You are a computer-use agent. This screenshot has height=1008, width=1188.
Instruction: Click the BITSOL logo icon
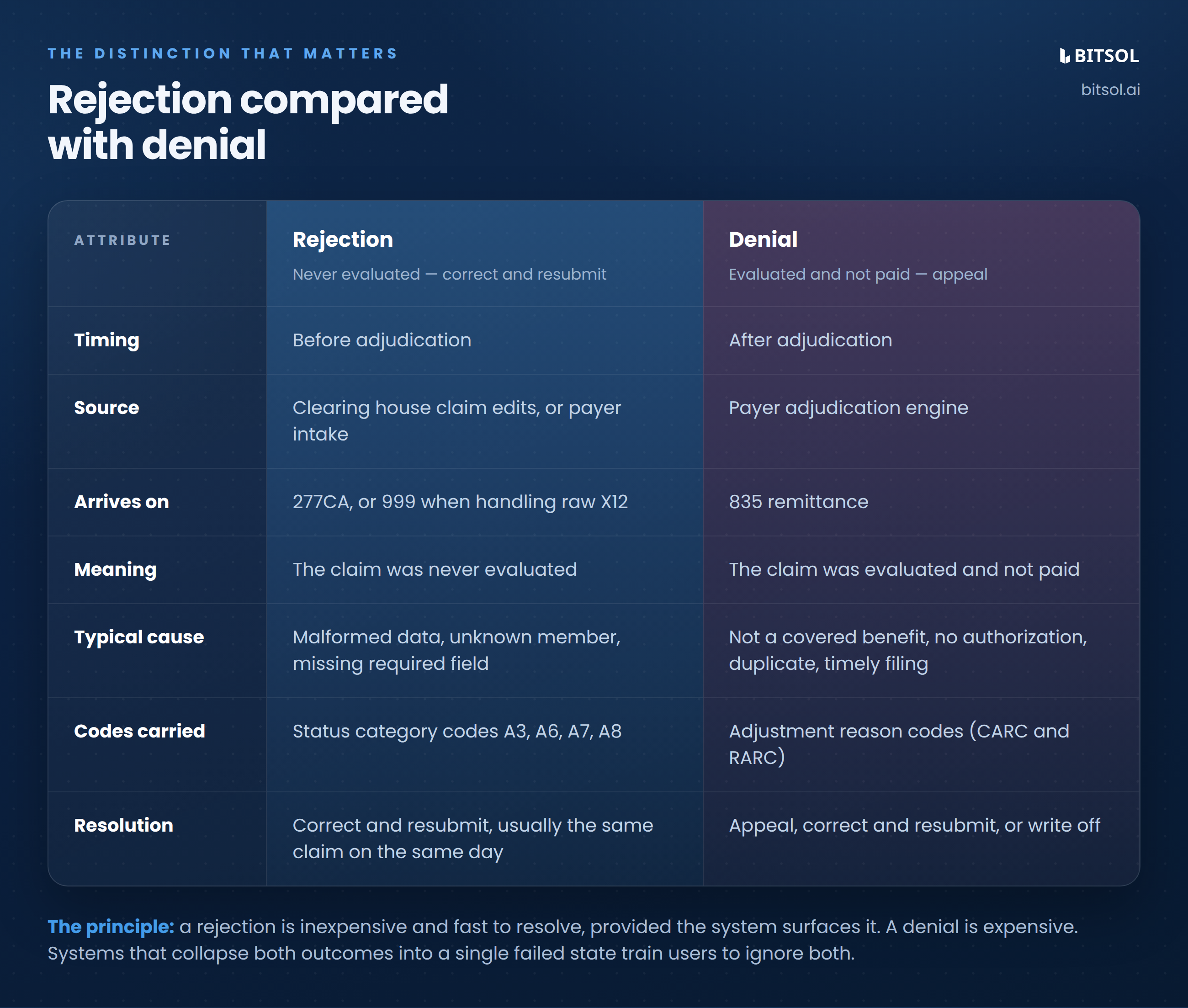(1065, 56)
